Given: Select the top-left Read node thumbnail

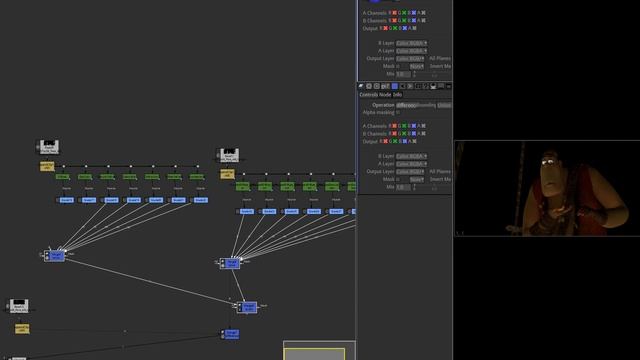Looking at the screenshot, I should tap(49, 147).
